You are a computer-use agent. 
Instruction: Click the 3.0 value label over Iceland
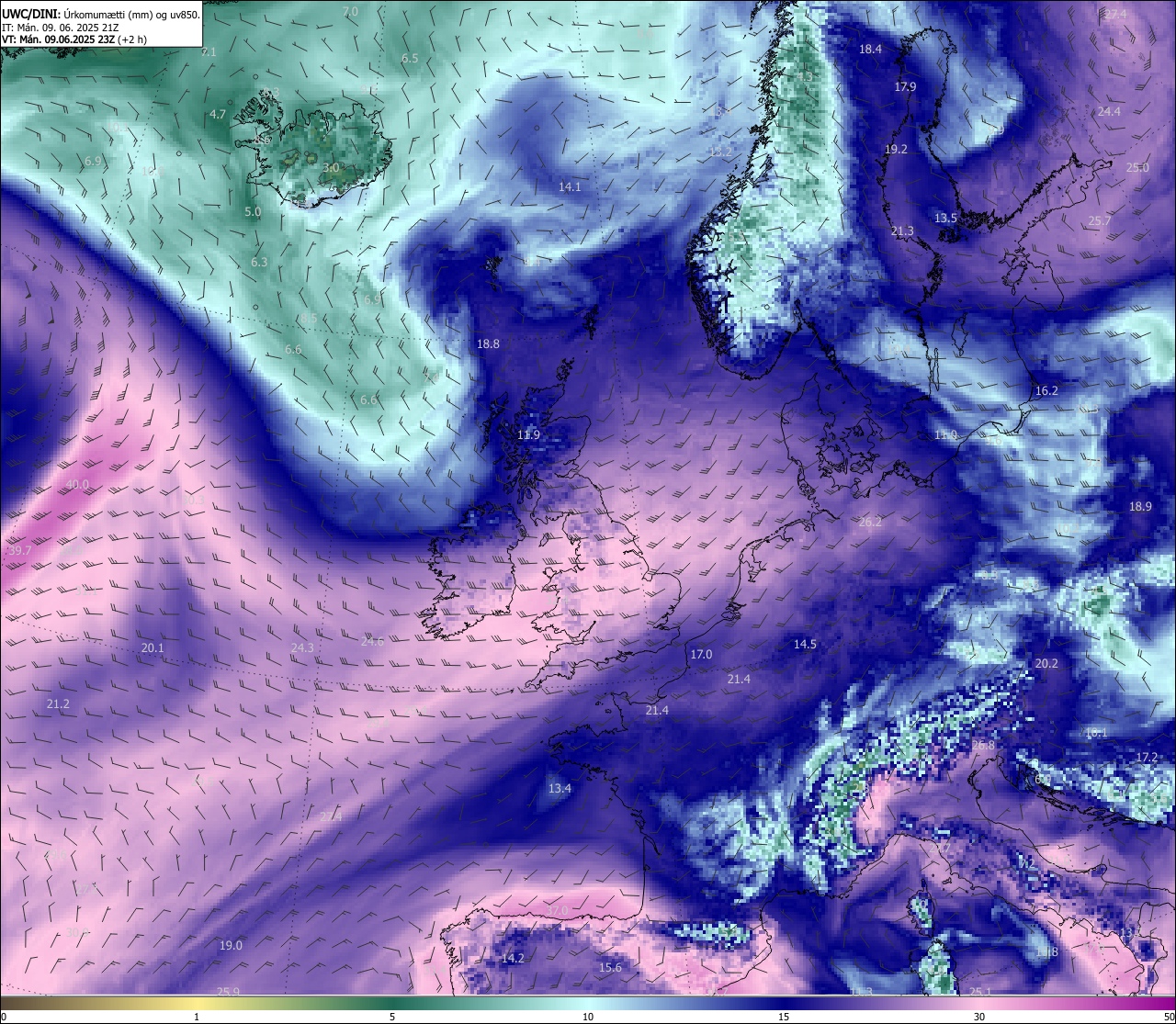[x=332, y=168]
